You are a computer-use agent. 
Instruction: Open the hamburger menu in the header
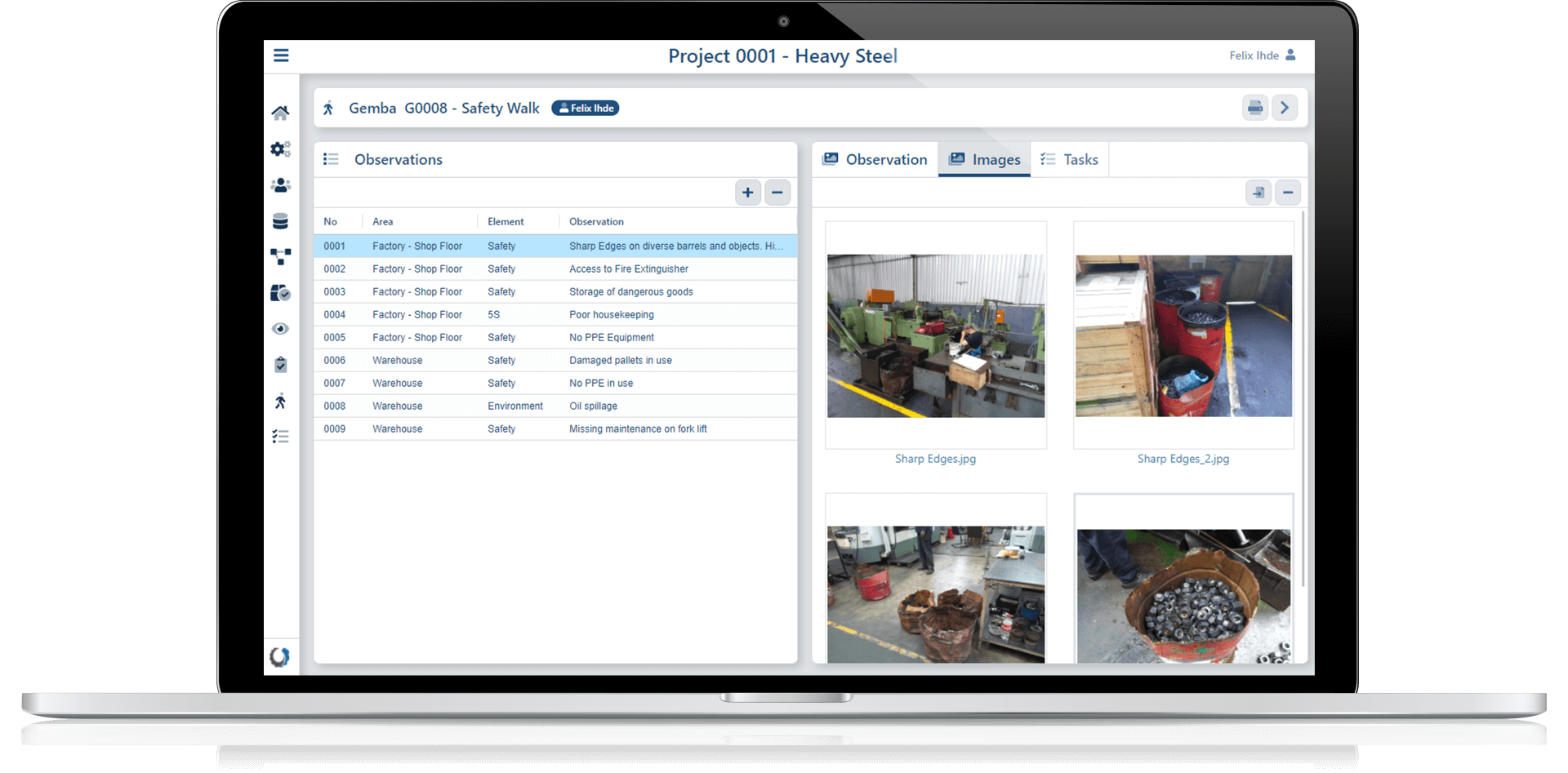pos(281,56)
